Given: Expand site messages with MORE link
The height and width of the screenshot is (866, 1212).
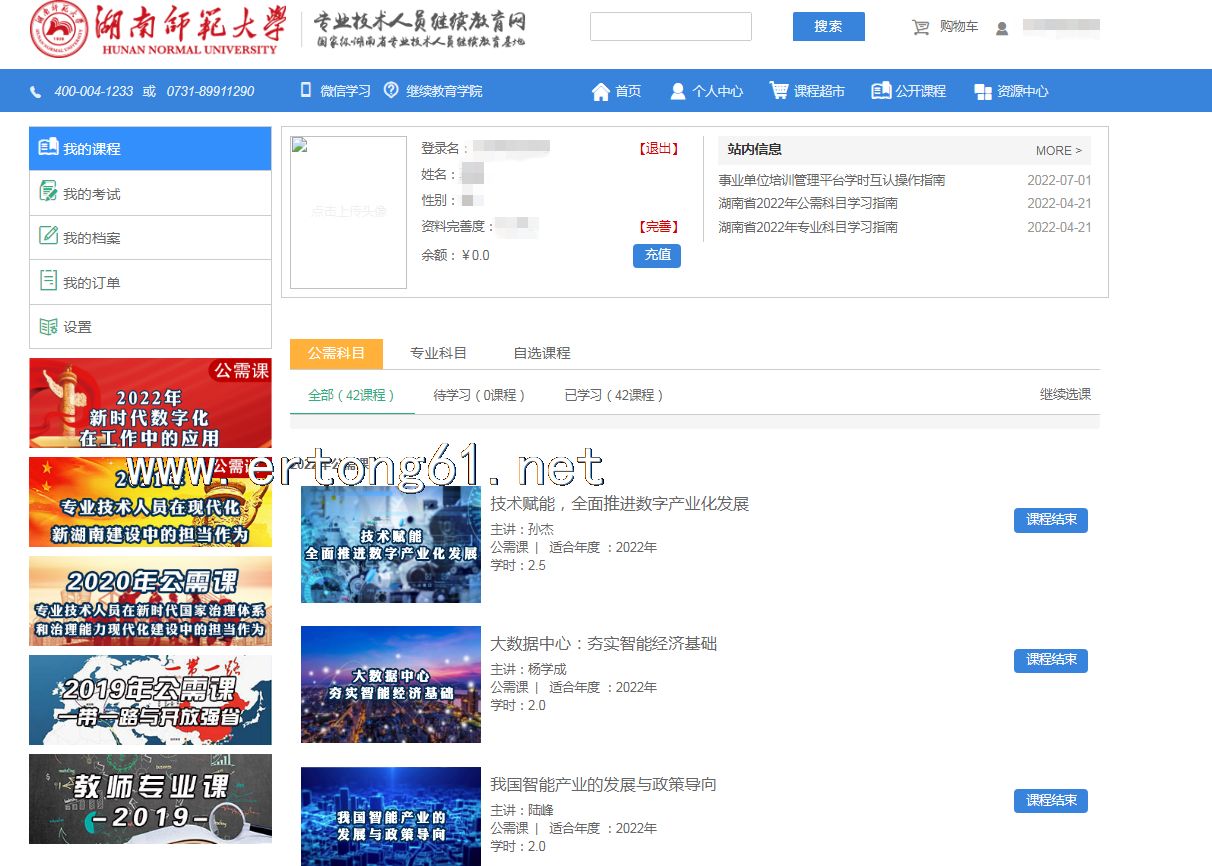Looking at the screenshot, I should (x=1058, y=151).
